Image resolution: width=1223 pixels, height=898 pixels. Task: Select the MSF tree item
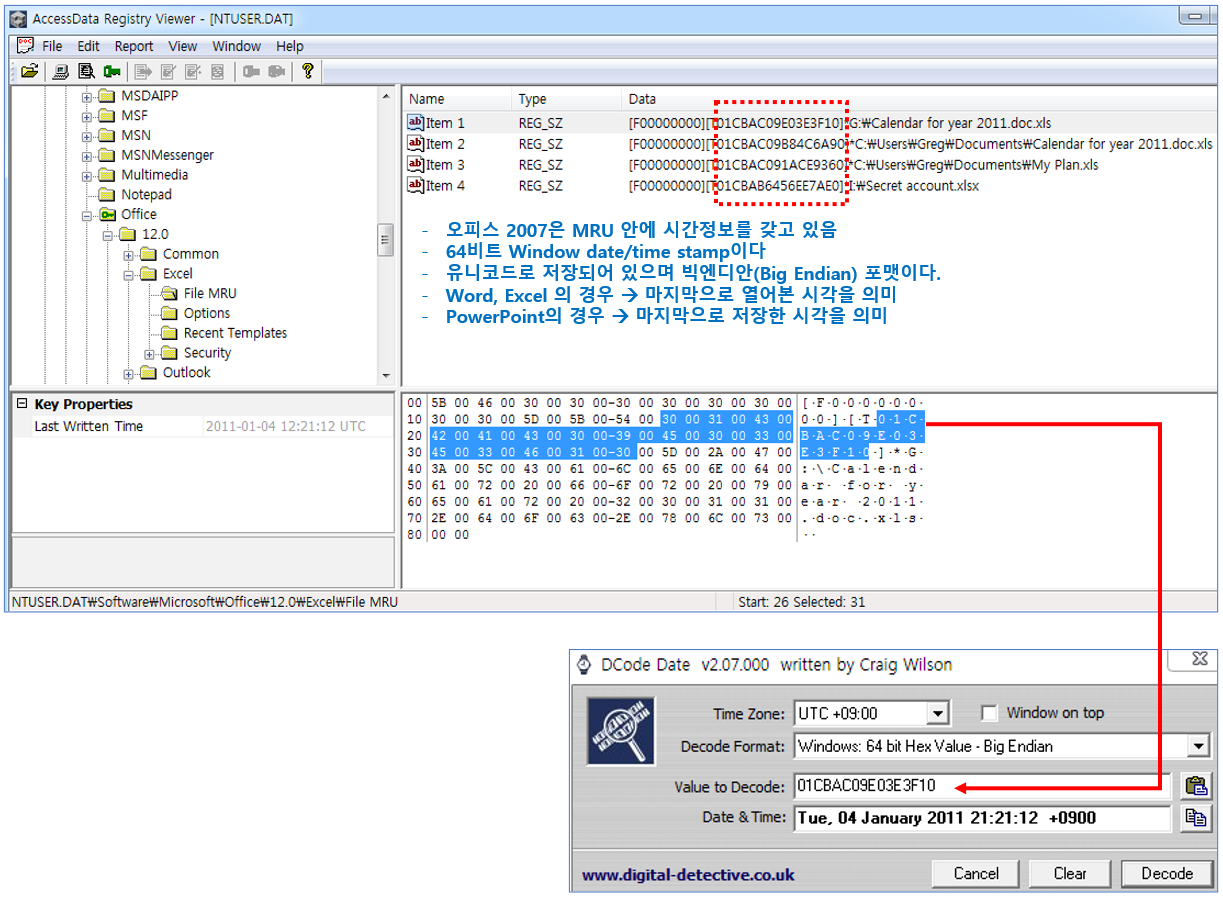pyautogui.click(x=135, y=116)
